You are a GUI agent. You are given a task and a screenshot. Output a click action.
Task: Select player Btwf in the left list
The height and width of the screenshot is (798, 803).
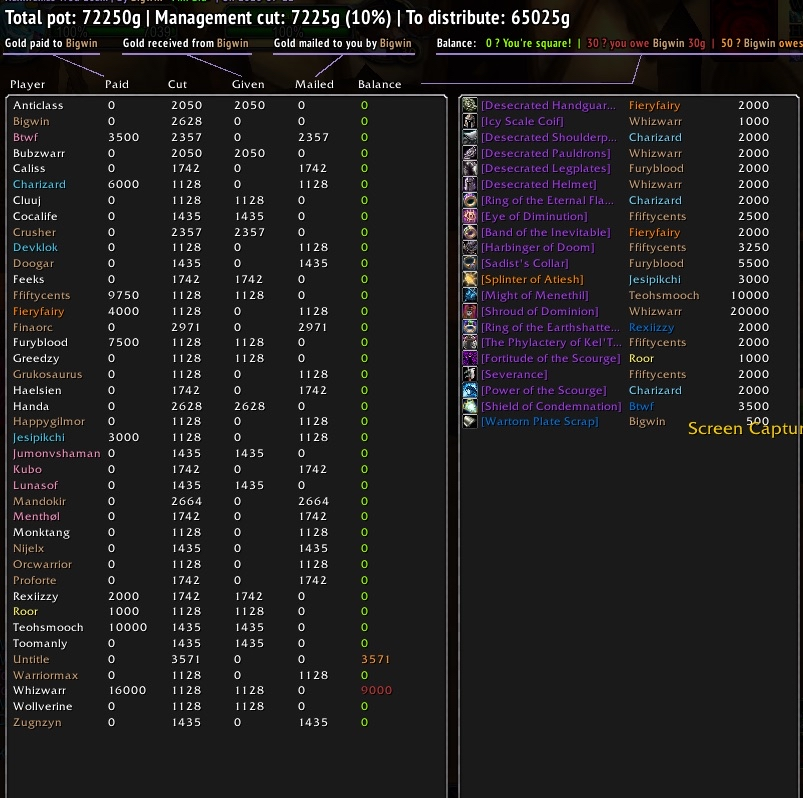(x=26, y=137)
